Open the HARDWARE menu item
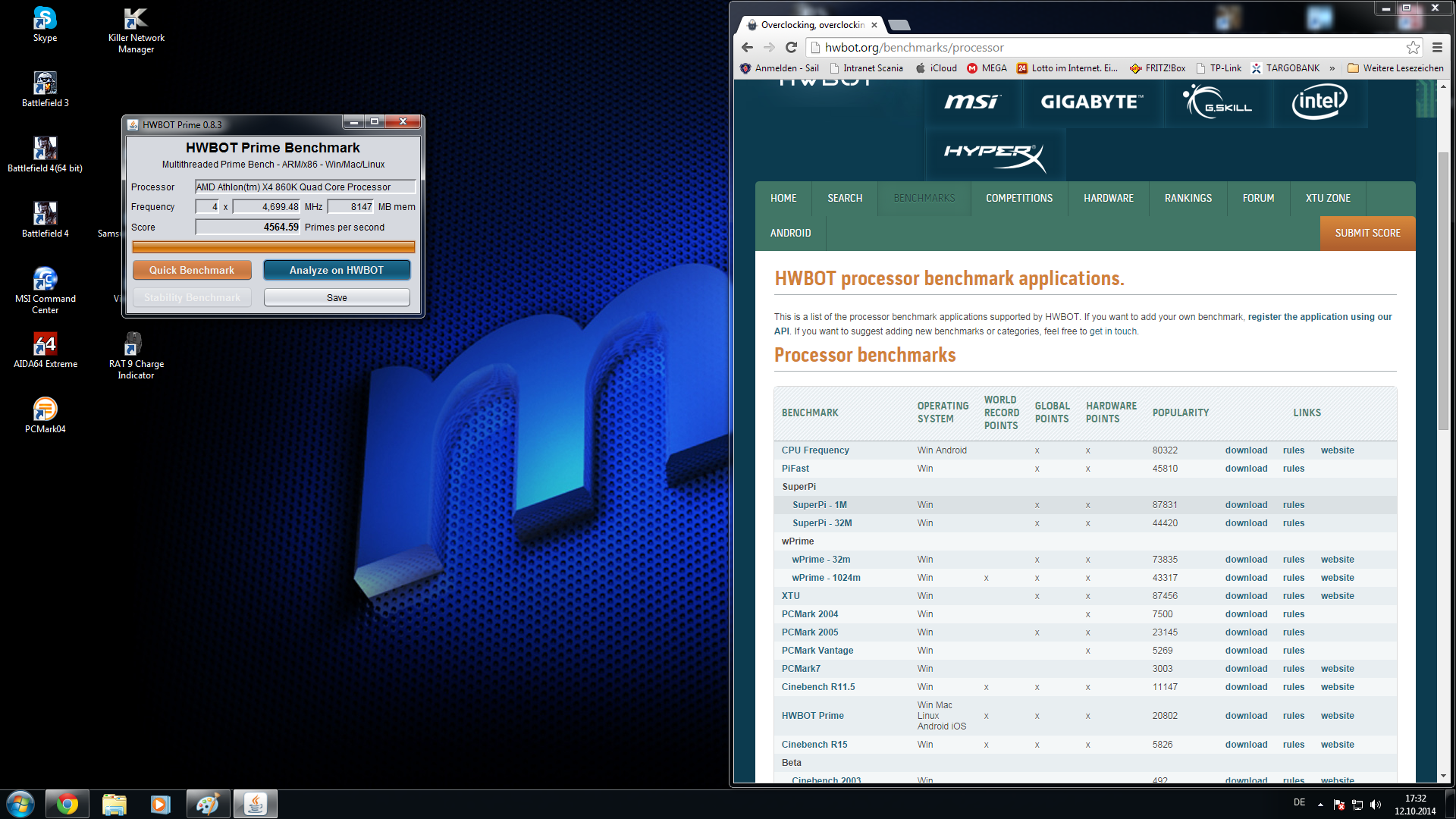The height and width of the screenshot is (819, 1456). coord(1109,198)
